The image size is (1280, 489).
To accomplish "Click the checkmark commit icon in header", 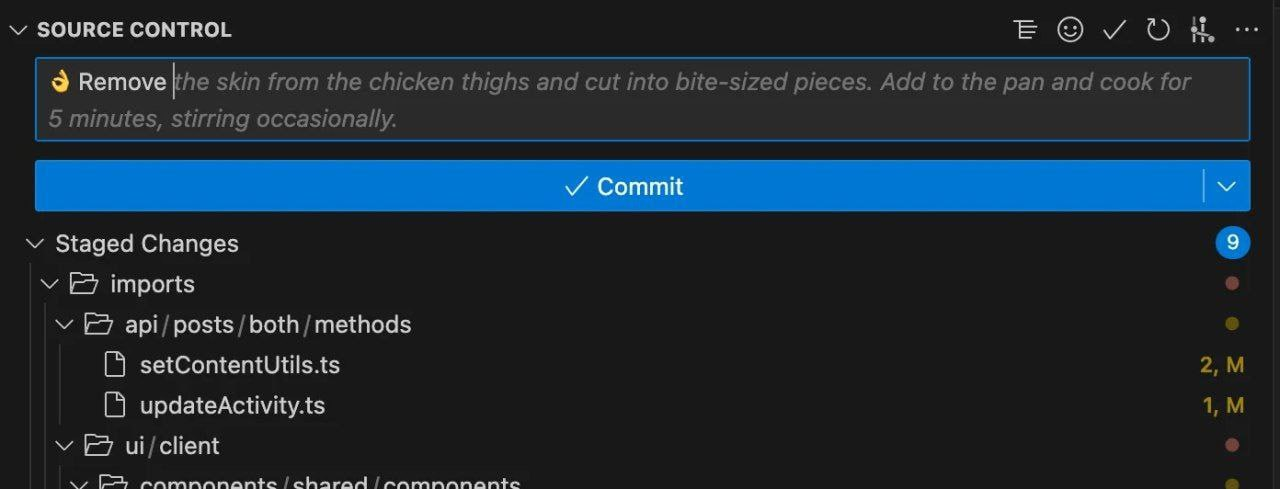I will point(1114,30).
